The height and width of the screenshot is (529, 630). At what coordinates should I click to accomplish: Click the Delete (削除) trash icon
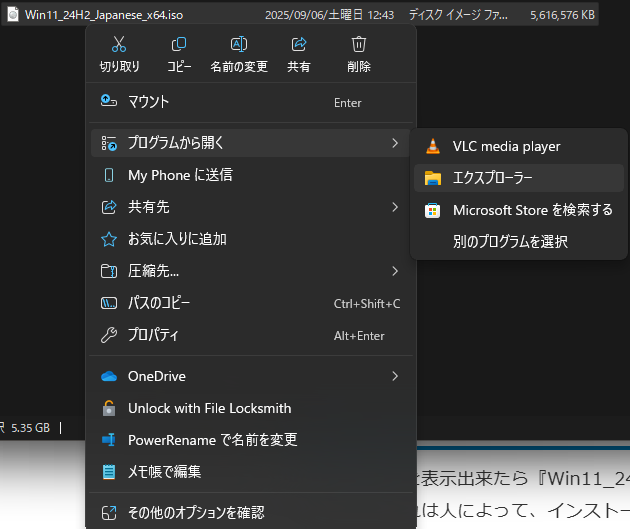pyautogui.click(x=359, y=44)
